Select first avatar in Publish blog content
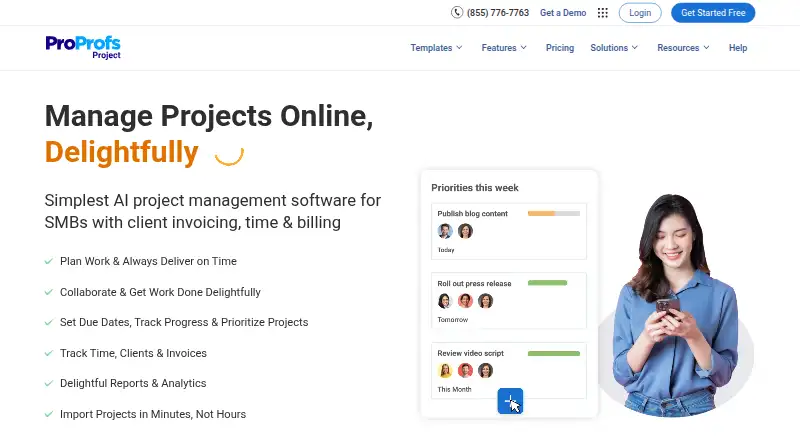The image size is (800, 440). click(445, 231)
